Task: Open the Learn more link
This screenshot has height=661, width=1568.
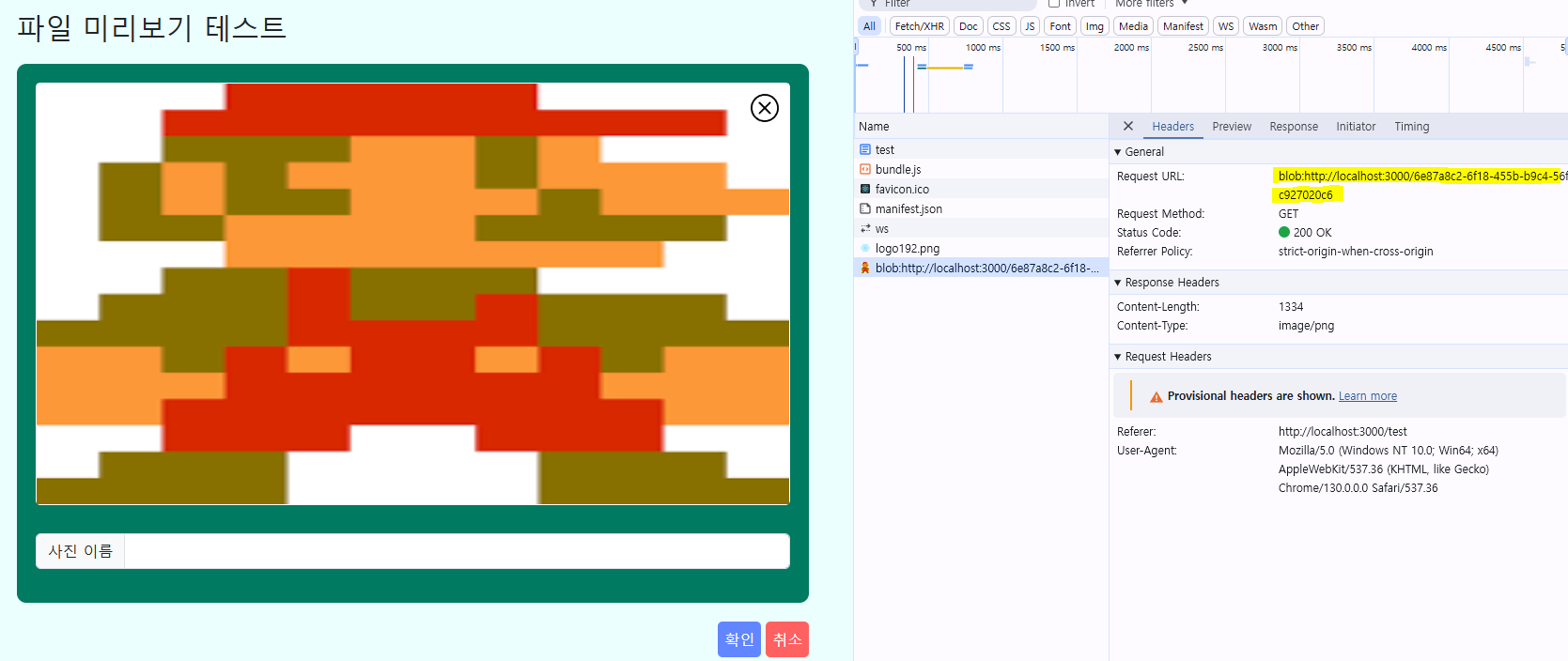Action: coord(1367,396)
